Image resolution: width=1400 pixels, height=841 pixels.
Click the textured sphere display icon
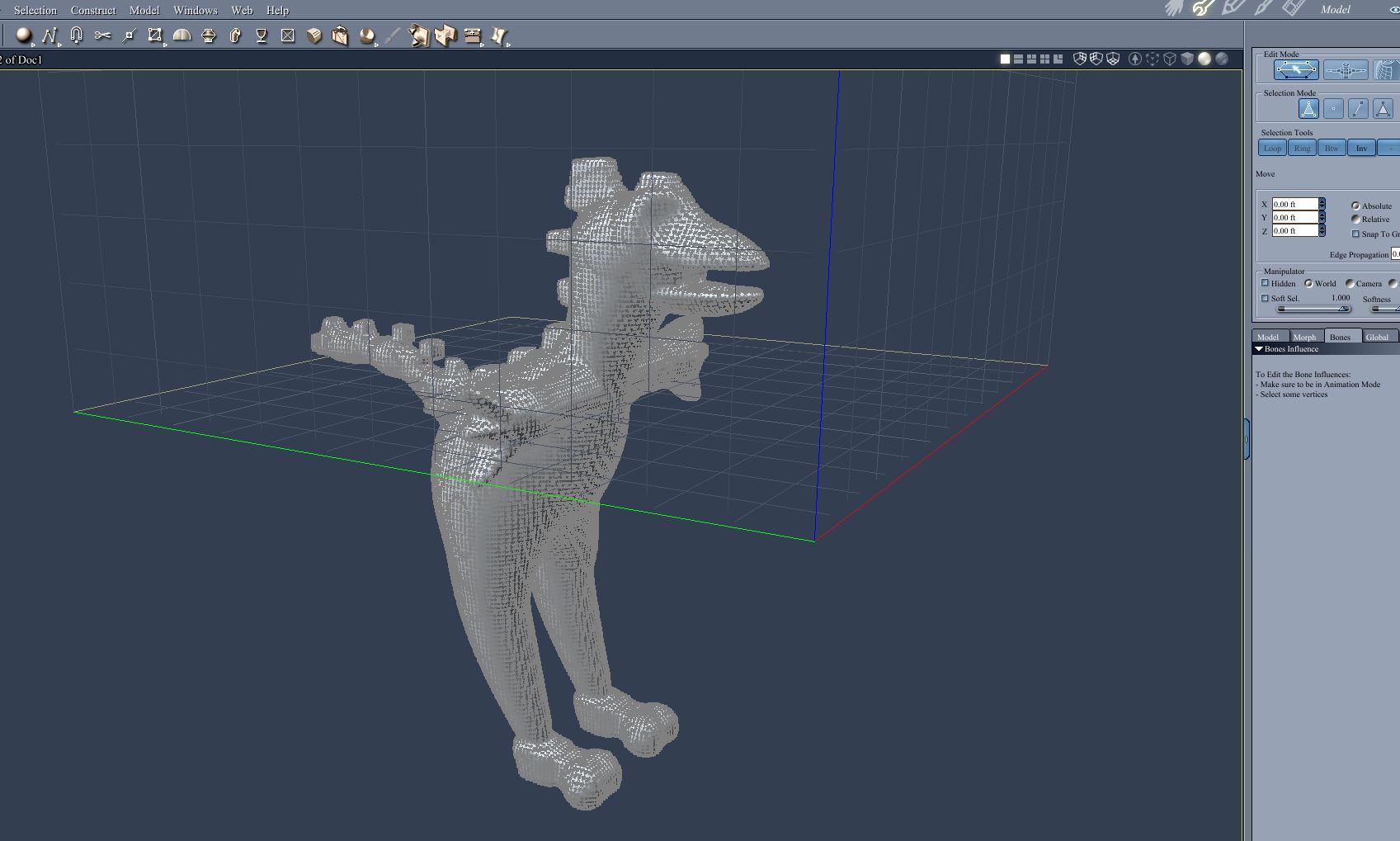1222,59
